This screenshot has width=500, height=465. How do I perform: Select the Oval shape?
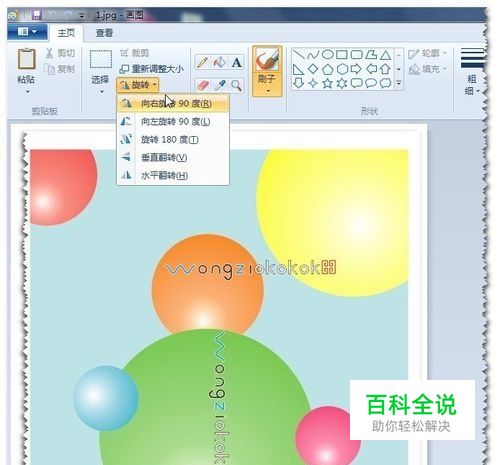[x=328, y=54]
